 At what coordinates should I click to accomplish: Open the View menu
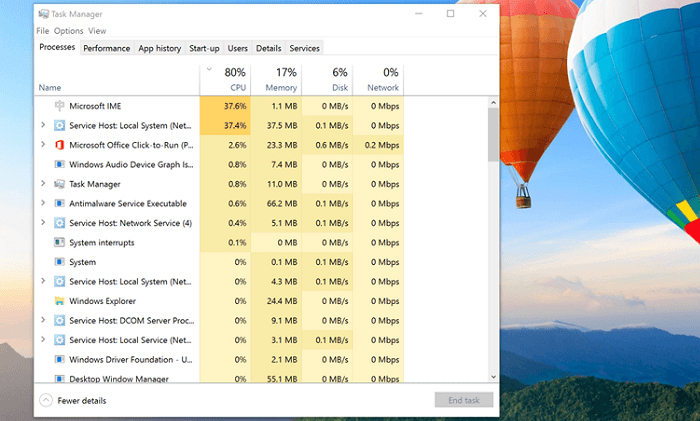(x=97, y=31)
